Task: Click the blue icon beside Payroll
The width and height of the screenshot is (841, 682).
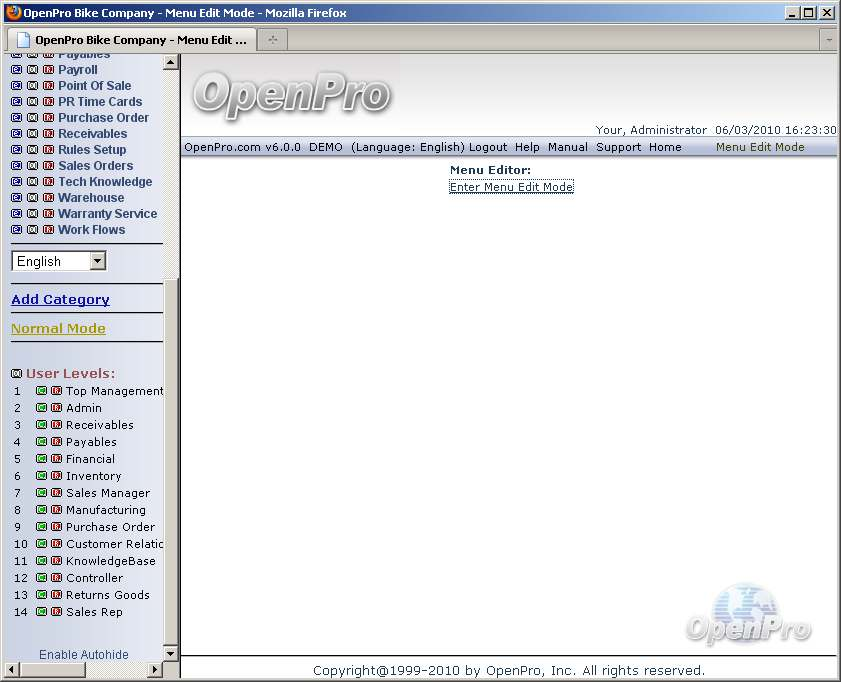Action: 16,70
